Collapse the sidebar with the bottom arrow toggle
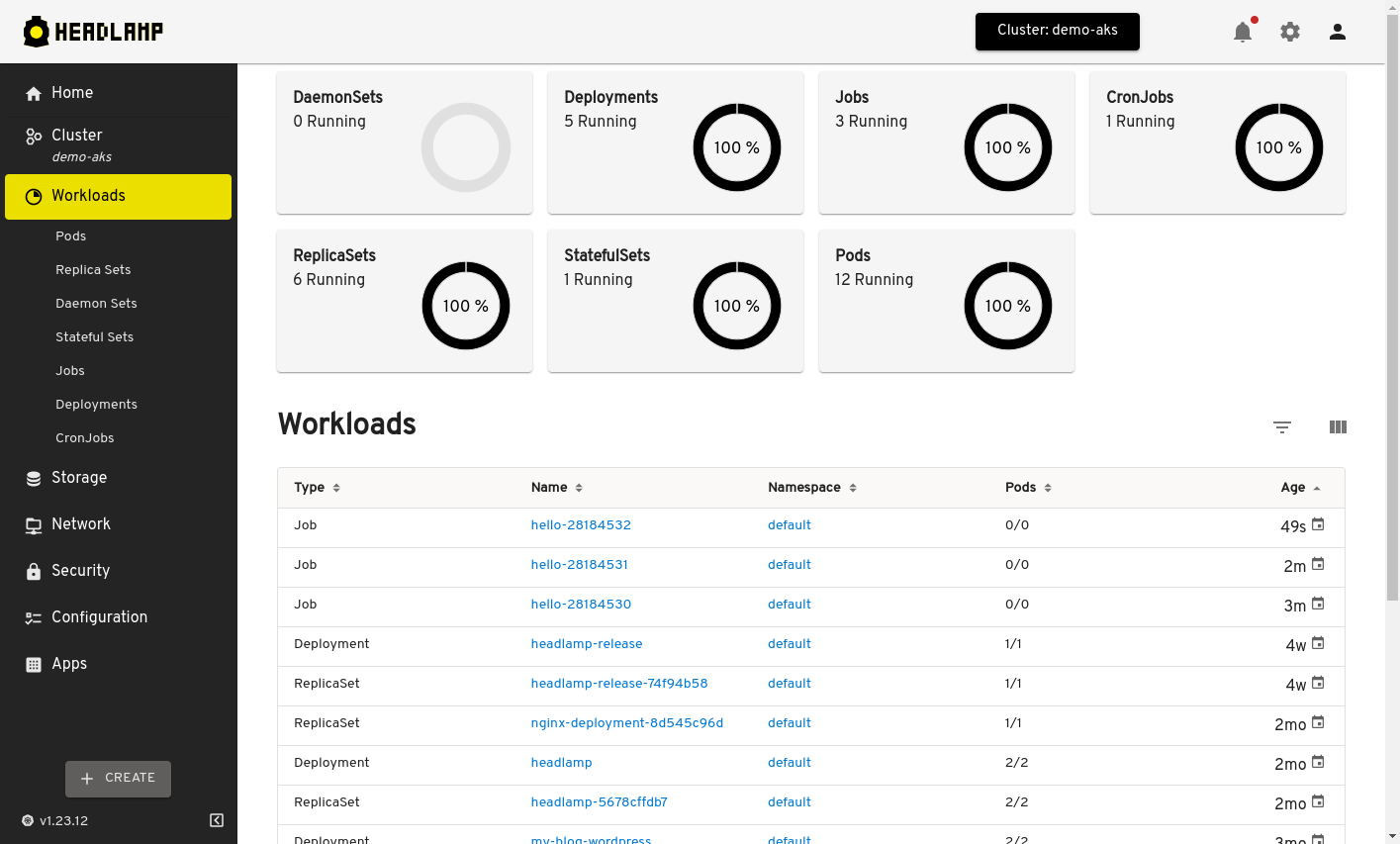 [217, 820]
